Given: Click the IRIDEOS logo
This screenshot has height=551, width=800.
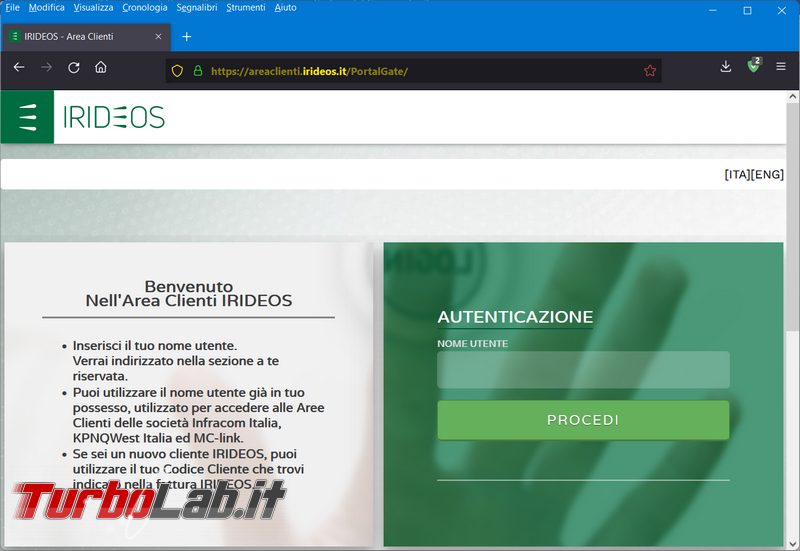Looking at the screenshot, I should pyautogui.click(x=114, y=117).
